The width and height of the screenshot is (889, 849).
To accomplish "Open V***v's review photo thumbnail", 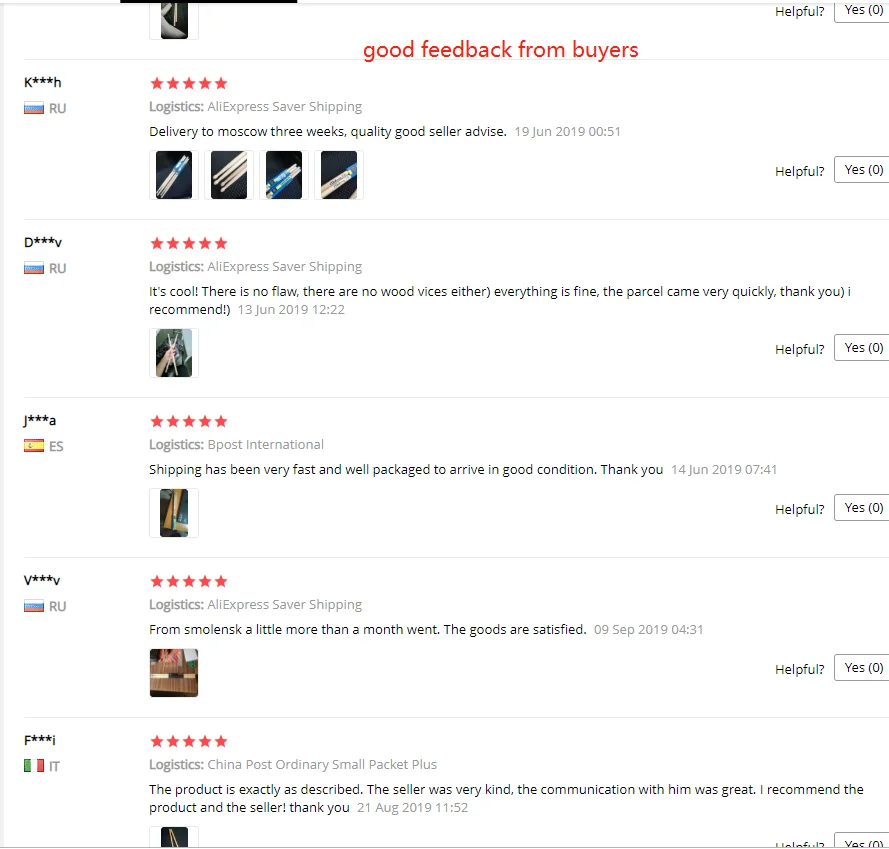I will pyautogui.click(x=173, y=673).
